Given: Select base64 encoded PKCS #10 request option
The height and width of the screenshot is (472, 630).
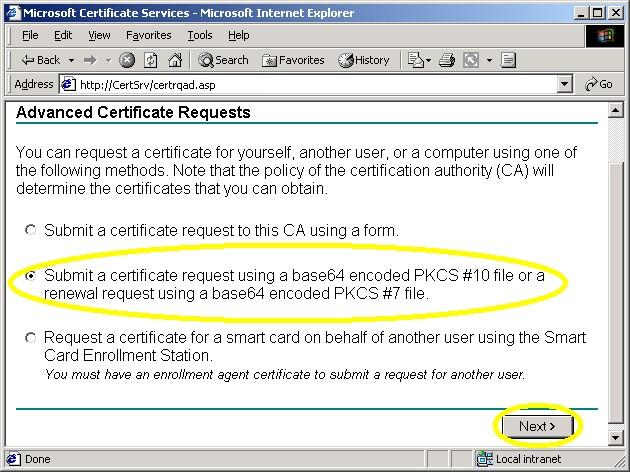Looking at the screenshot, I should 31,276.
